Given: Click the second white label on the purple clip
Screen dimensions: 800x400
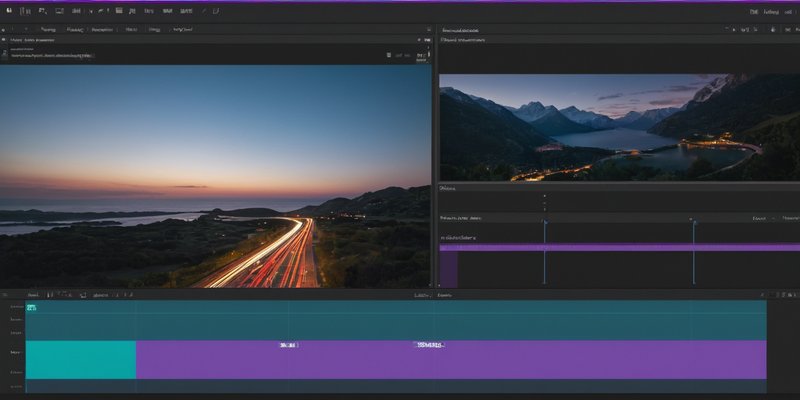Looking at the screenshot, I should click(429, 345).
